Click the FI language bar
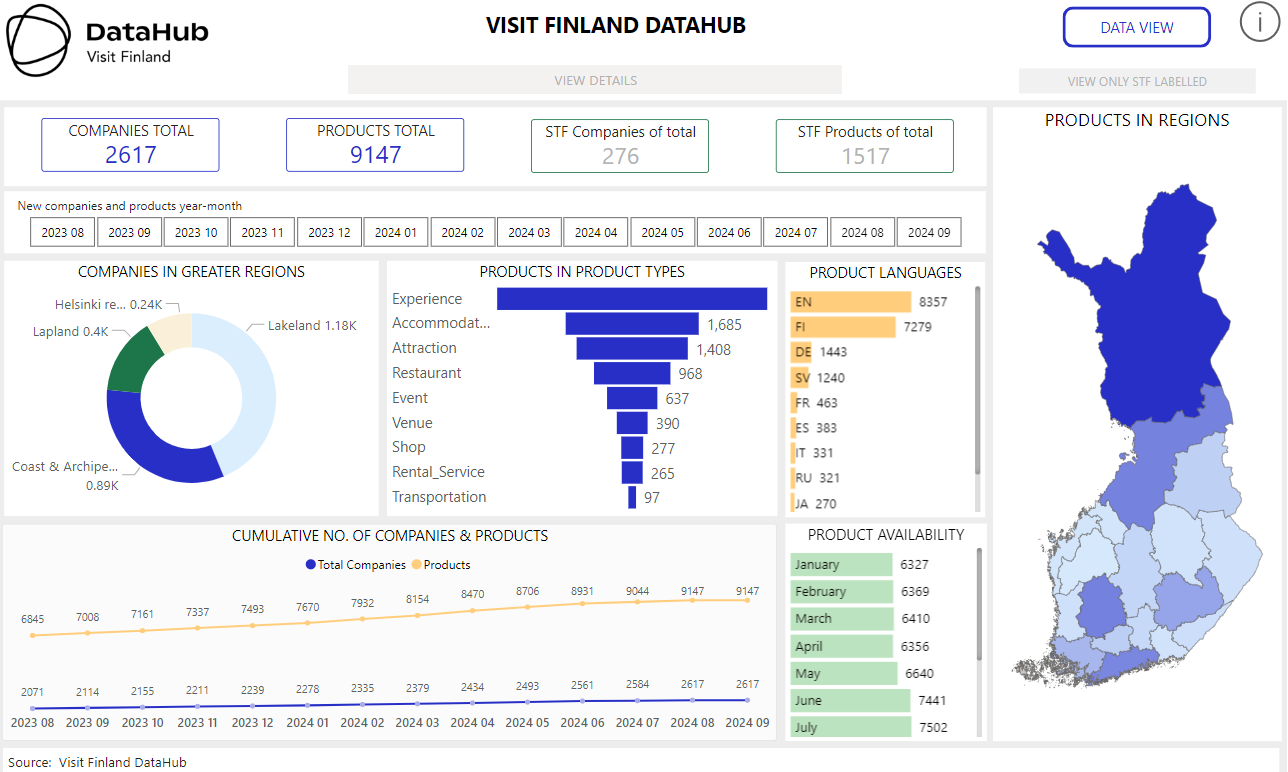The image size is (1288, 772). point(843,327)
